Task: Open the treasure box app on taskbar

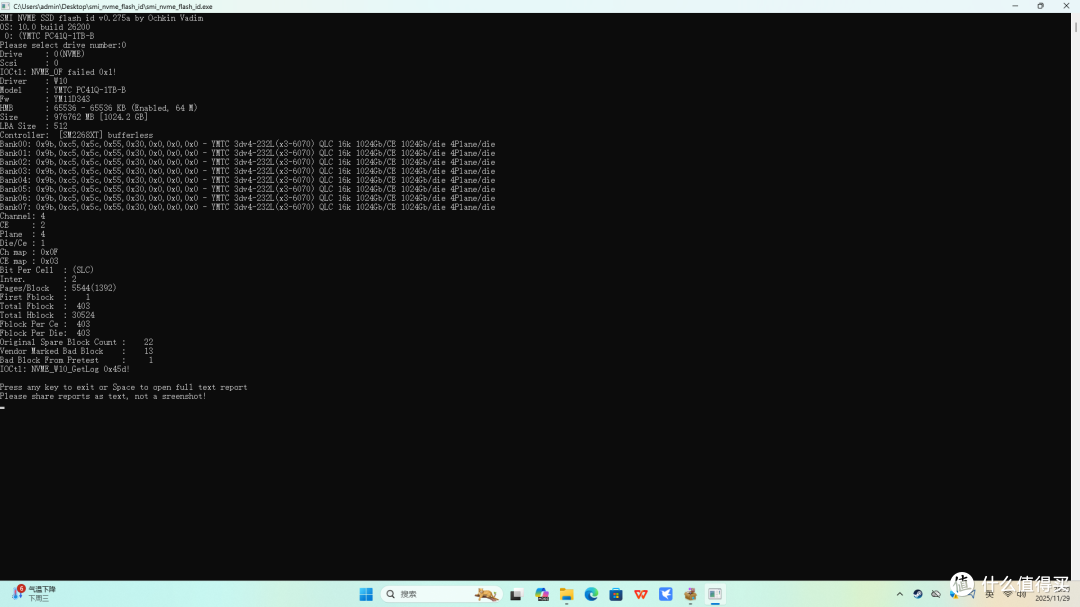Action: point(691,594)
